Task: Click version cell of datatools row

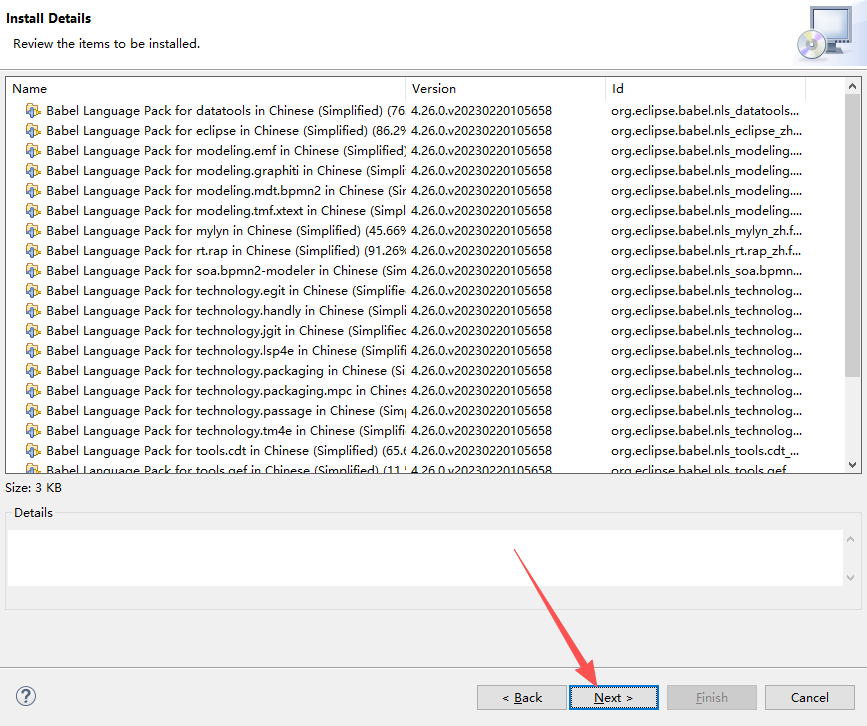Action: pos(481,111)
